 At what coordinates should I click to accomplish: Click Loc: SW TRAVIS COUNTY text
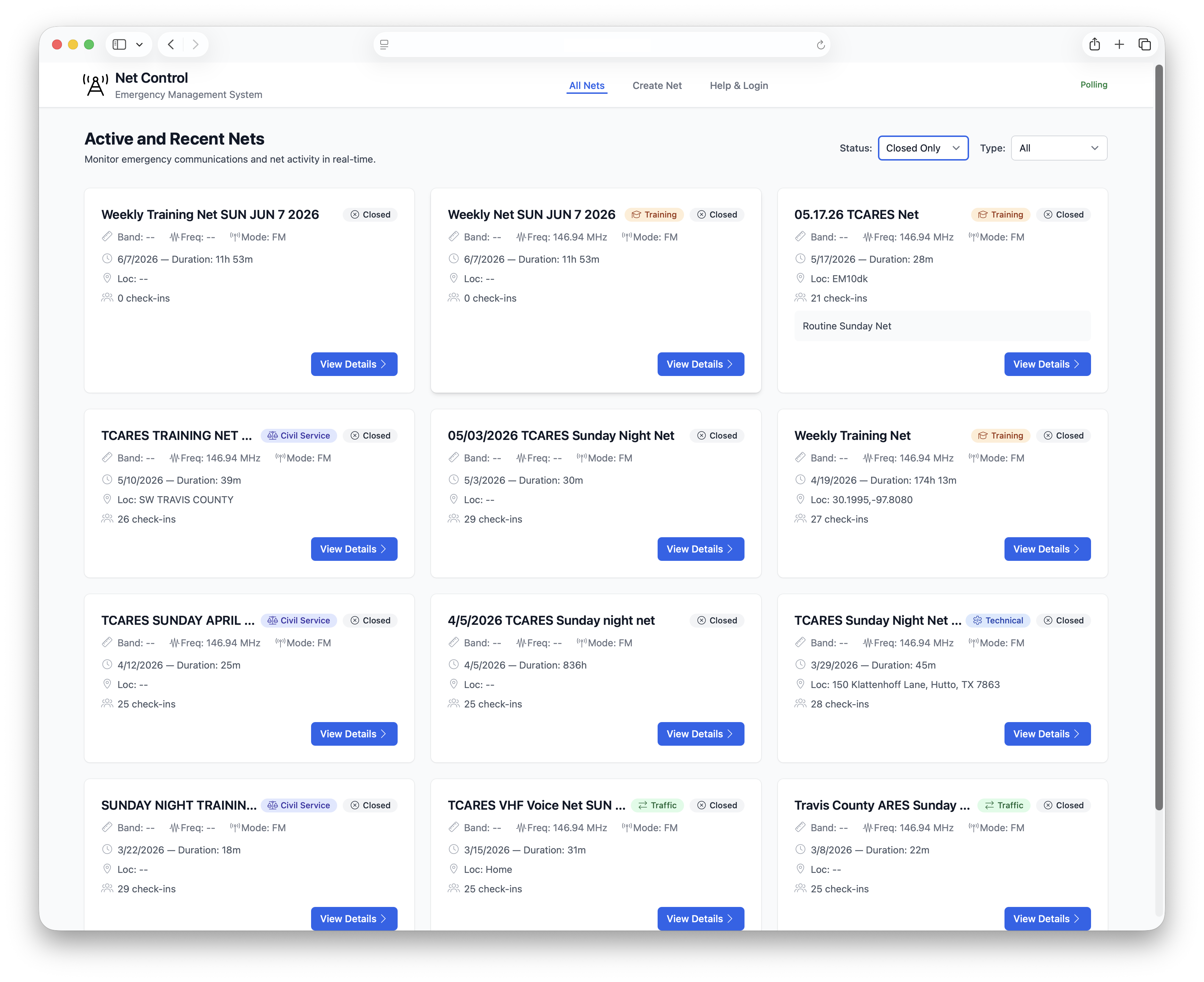point(176,499)
